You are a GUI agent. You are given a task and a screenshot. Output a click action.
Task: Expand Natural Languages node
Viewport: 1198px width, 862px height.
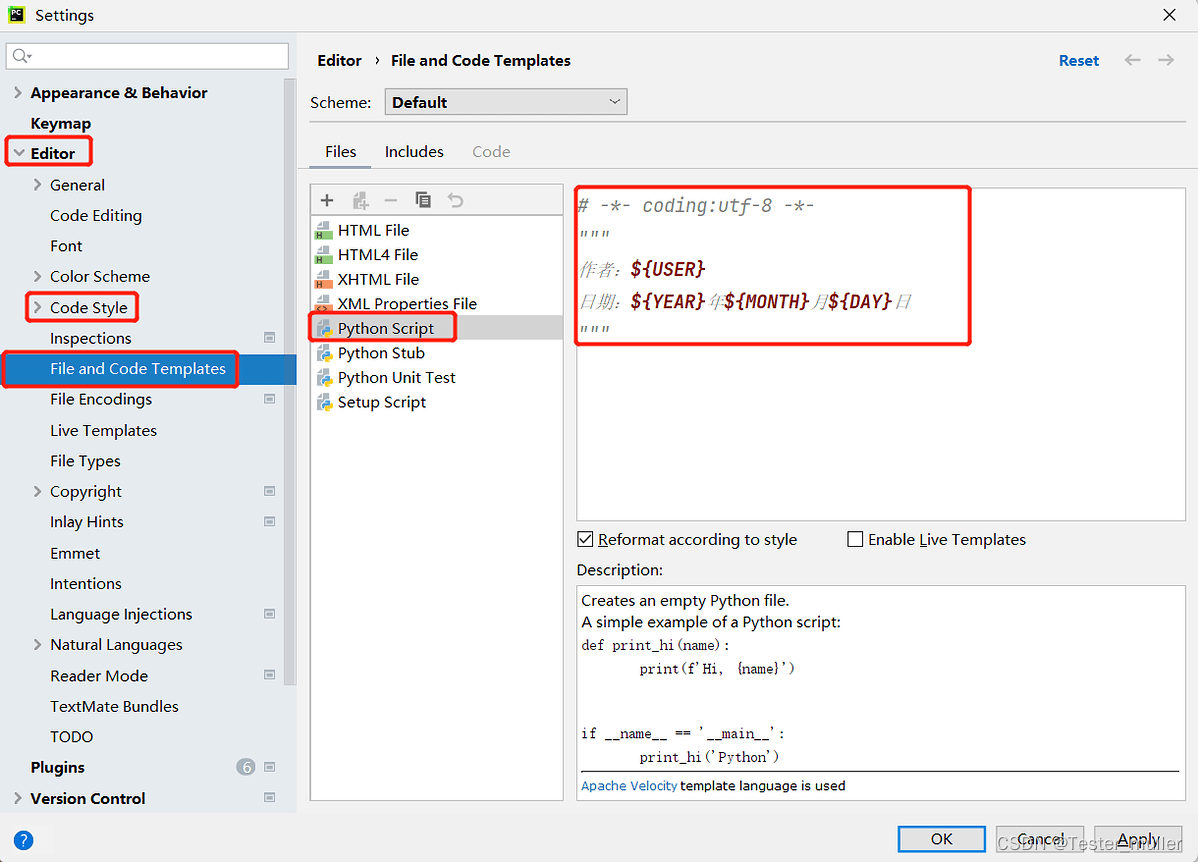(x=37, y=644)
